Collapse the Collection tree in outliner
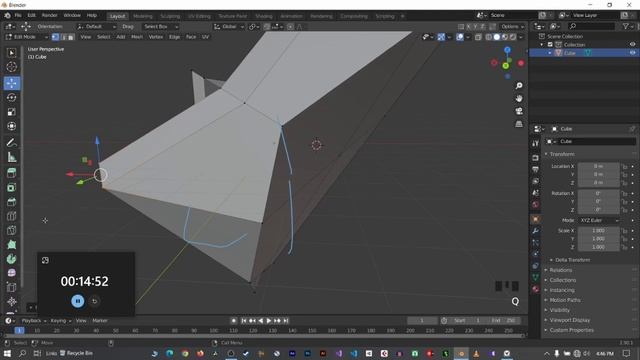 coord(542,44)
